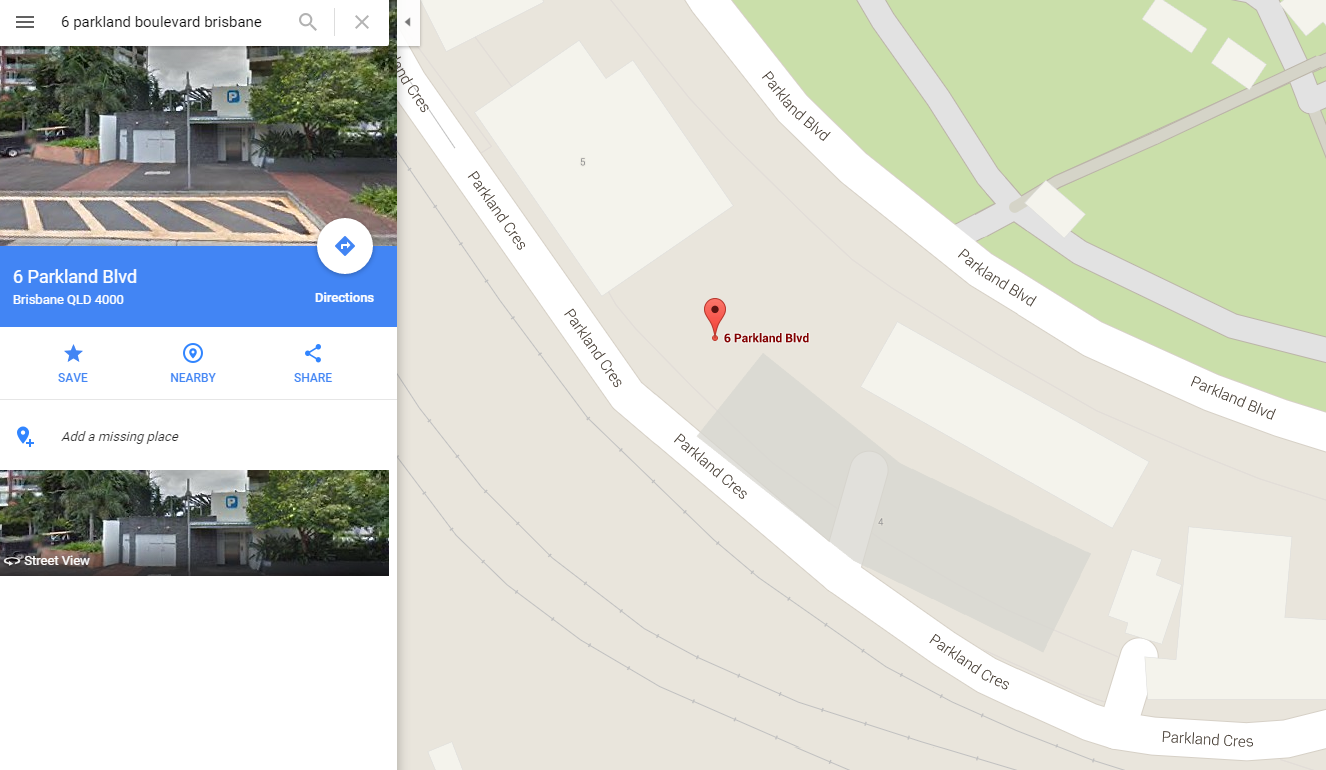The width and height of the screenshot is (1326, 770).
Task: Share this location icon
Action: click(313, 353)
